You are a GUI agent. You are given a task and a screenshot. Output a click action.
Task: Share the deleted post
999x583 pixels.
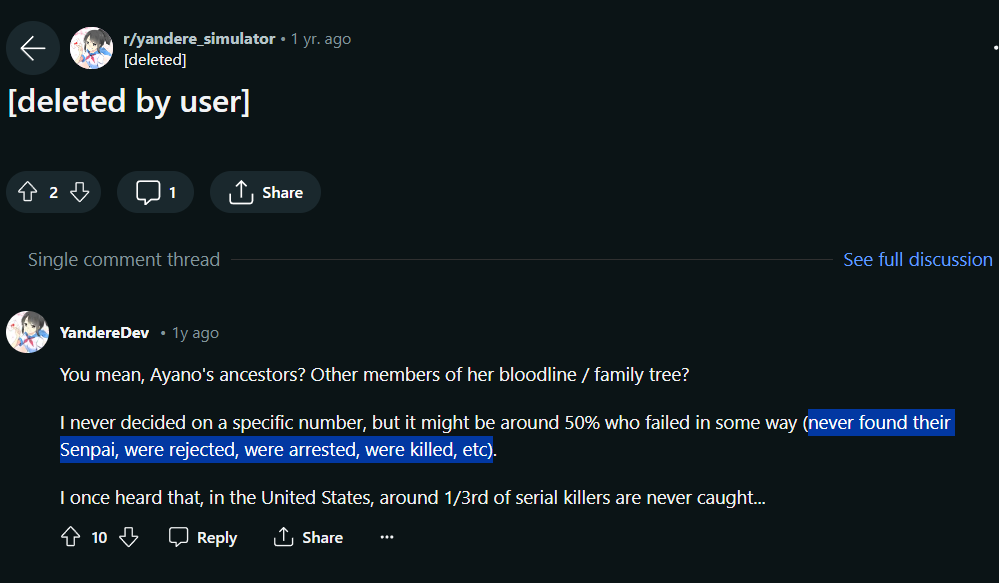[x=265, y=192]
